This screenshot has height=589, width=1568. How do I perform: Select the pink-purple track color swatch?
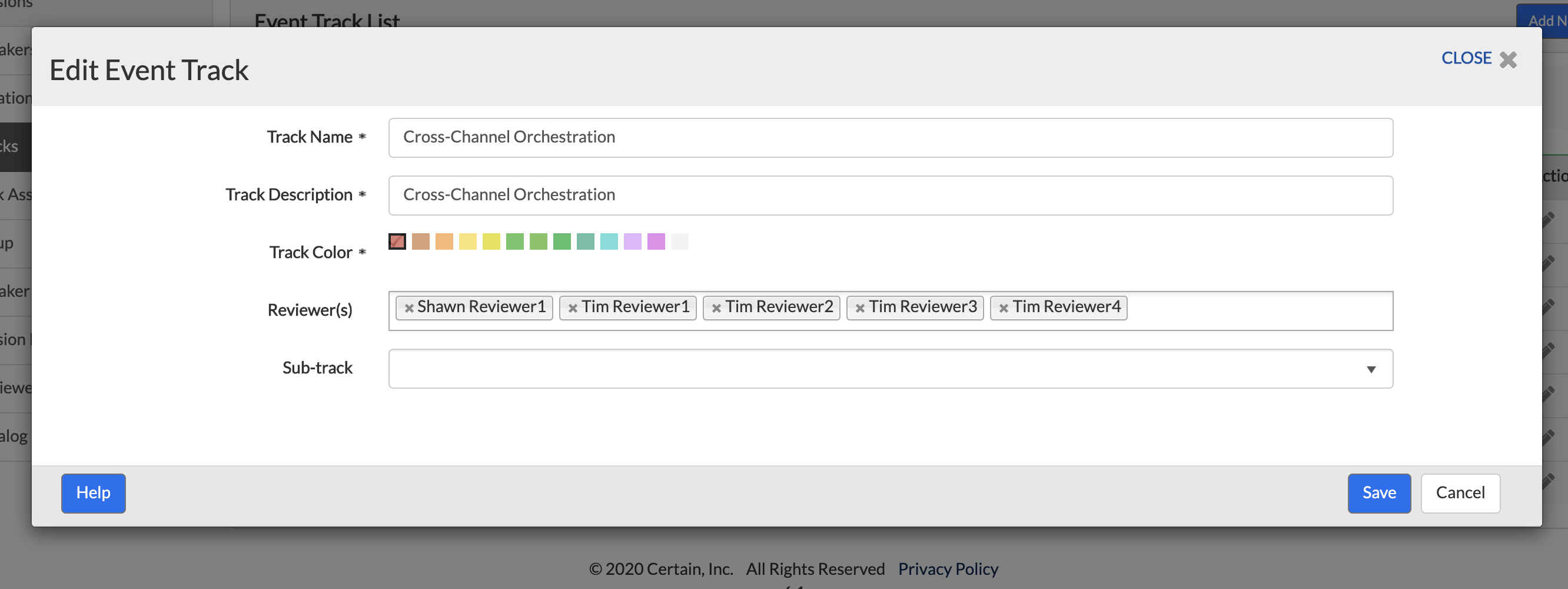tap(656, 241)
